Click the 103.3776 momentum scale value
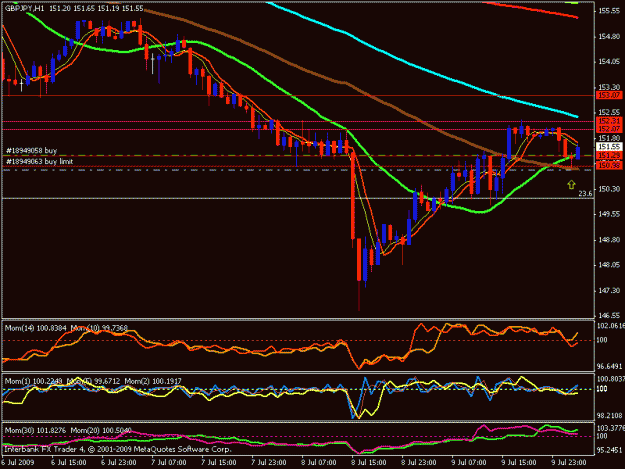625x469 pixels. pos(611,428)
